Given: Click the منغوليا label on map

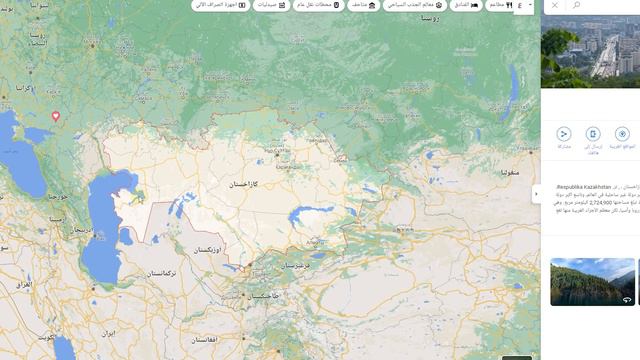Looking at the screenshot, I should pos(510,173).
